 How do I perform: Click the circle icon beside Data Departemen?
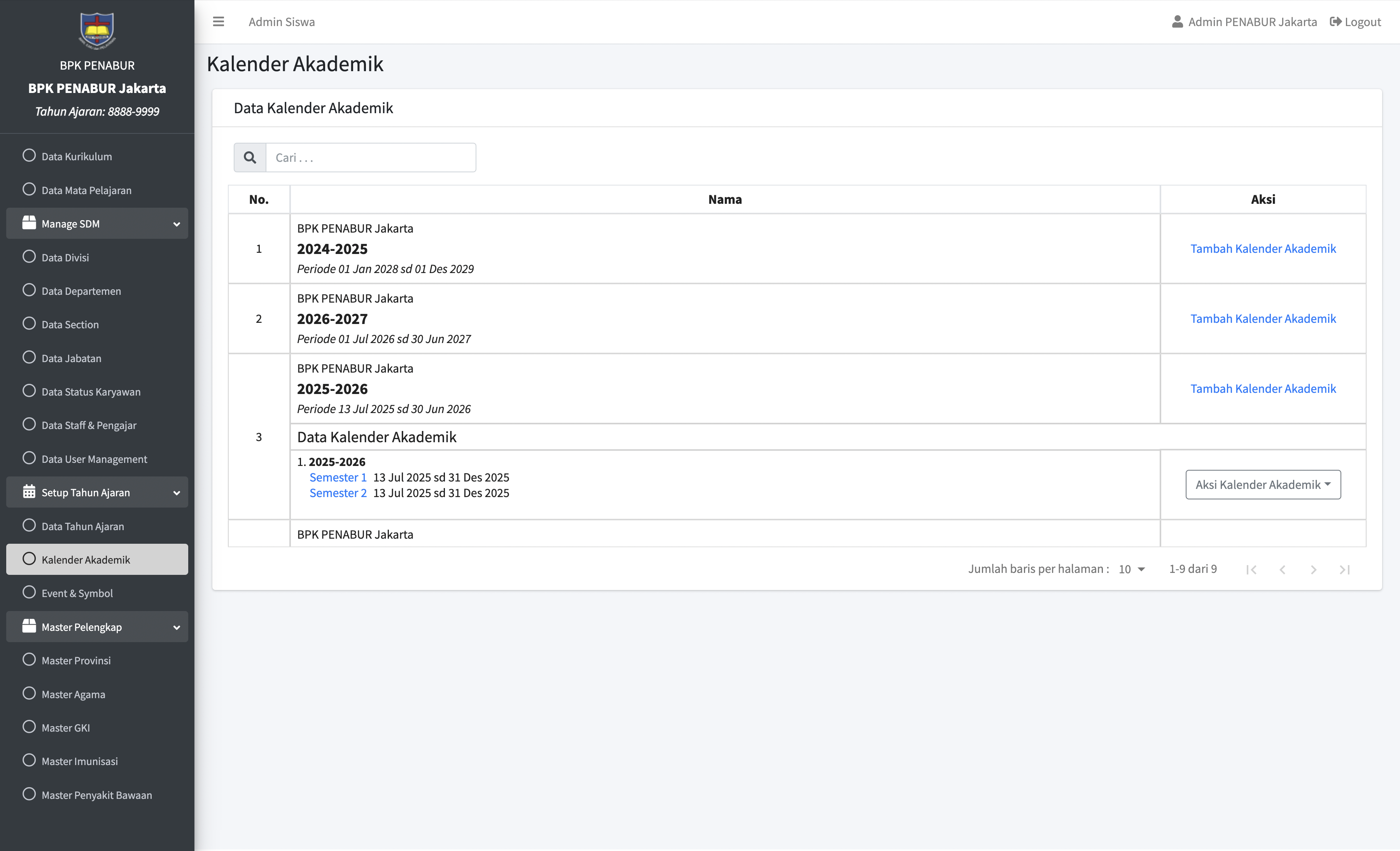29,290
